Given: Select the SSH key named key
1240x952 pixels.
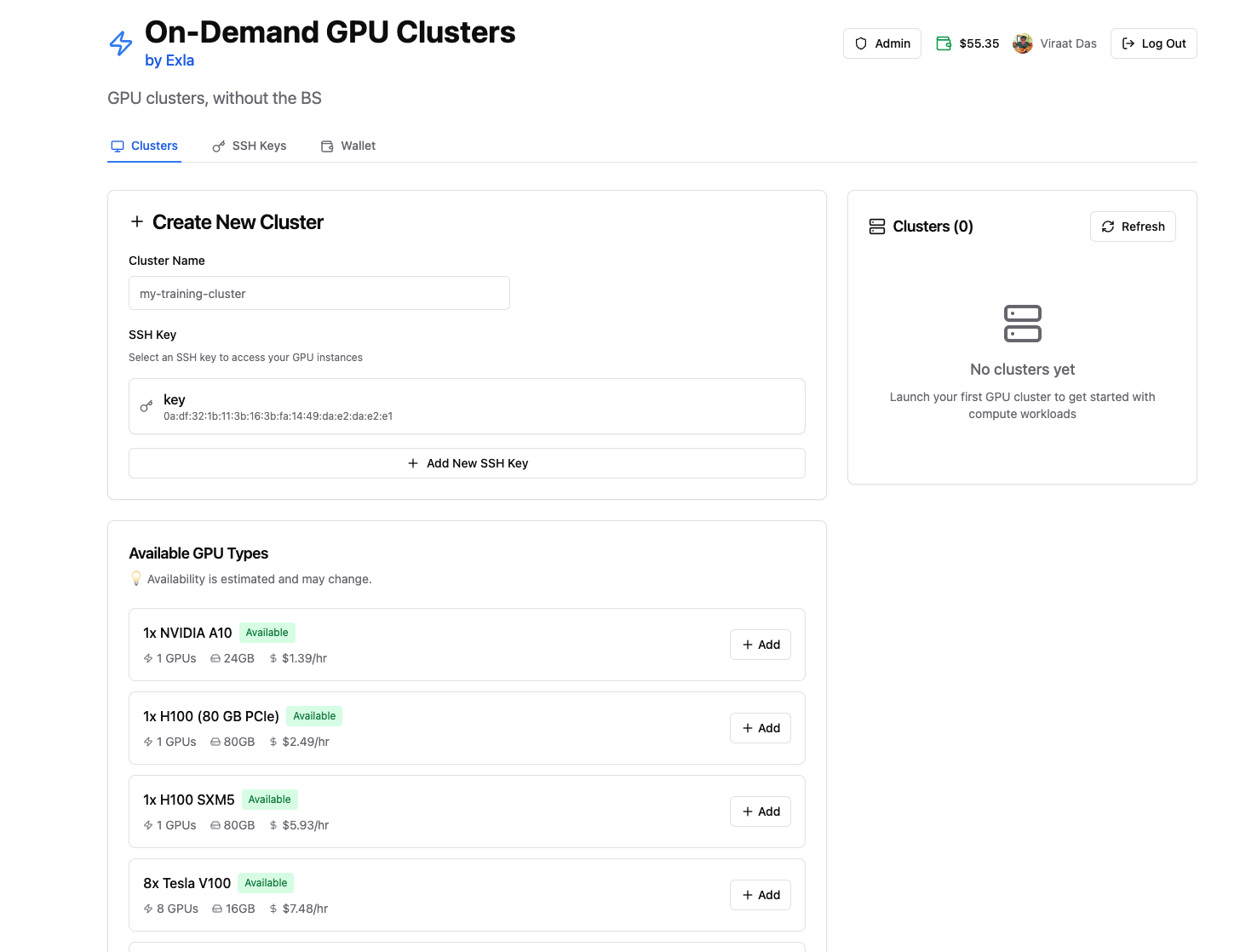Looking at the screenshot, I should (x=467, y=406).
